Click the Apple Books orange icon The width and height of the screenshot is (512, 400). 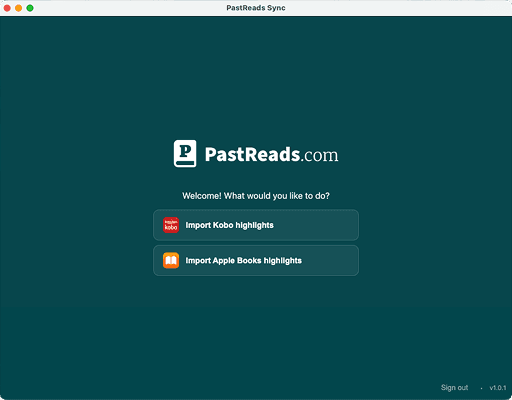tap(171, 260)
